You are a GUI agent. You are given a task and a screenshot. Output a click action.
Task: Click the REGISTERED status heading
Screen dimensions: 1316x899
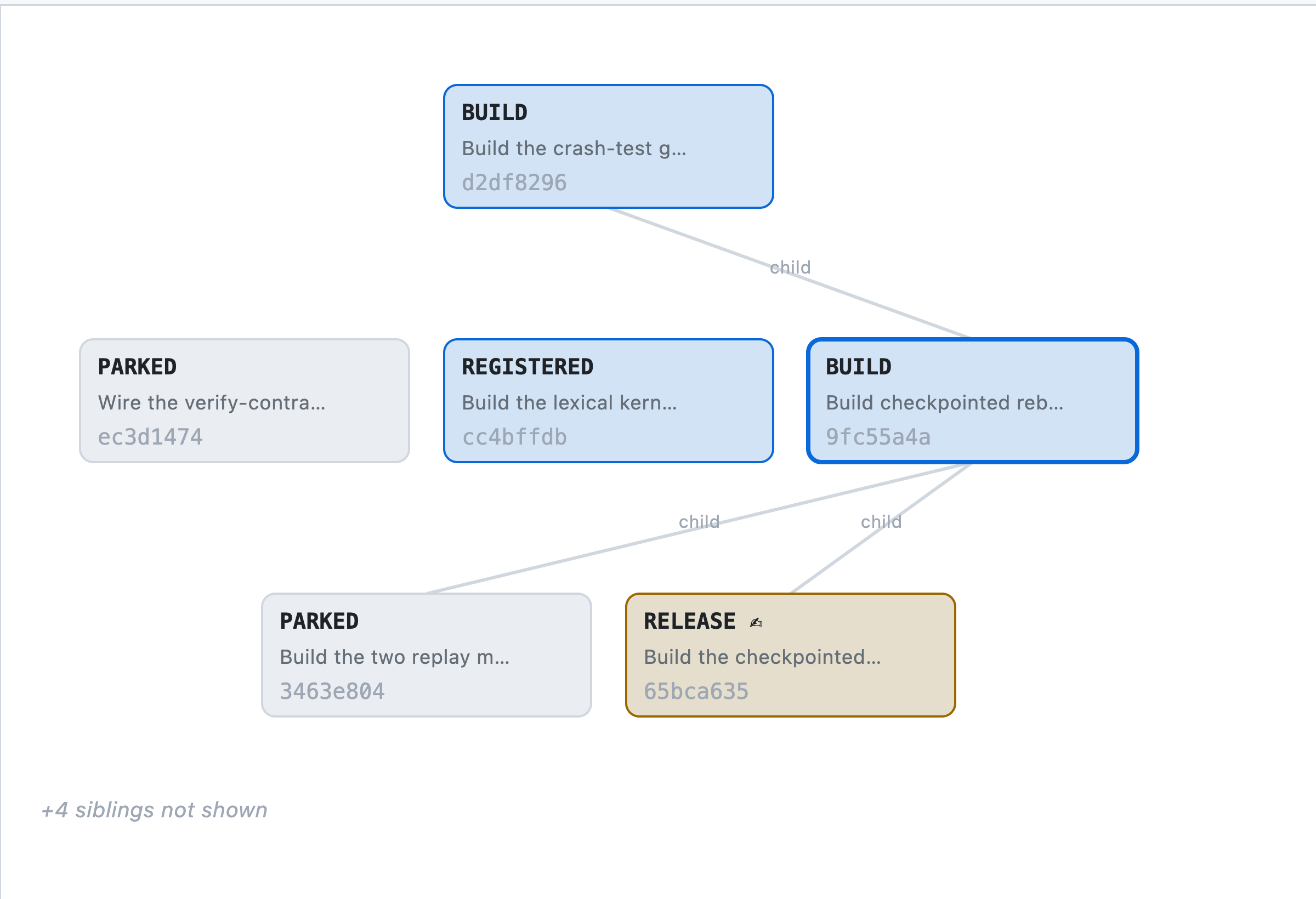click(527, 367)
